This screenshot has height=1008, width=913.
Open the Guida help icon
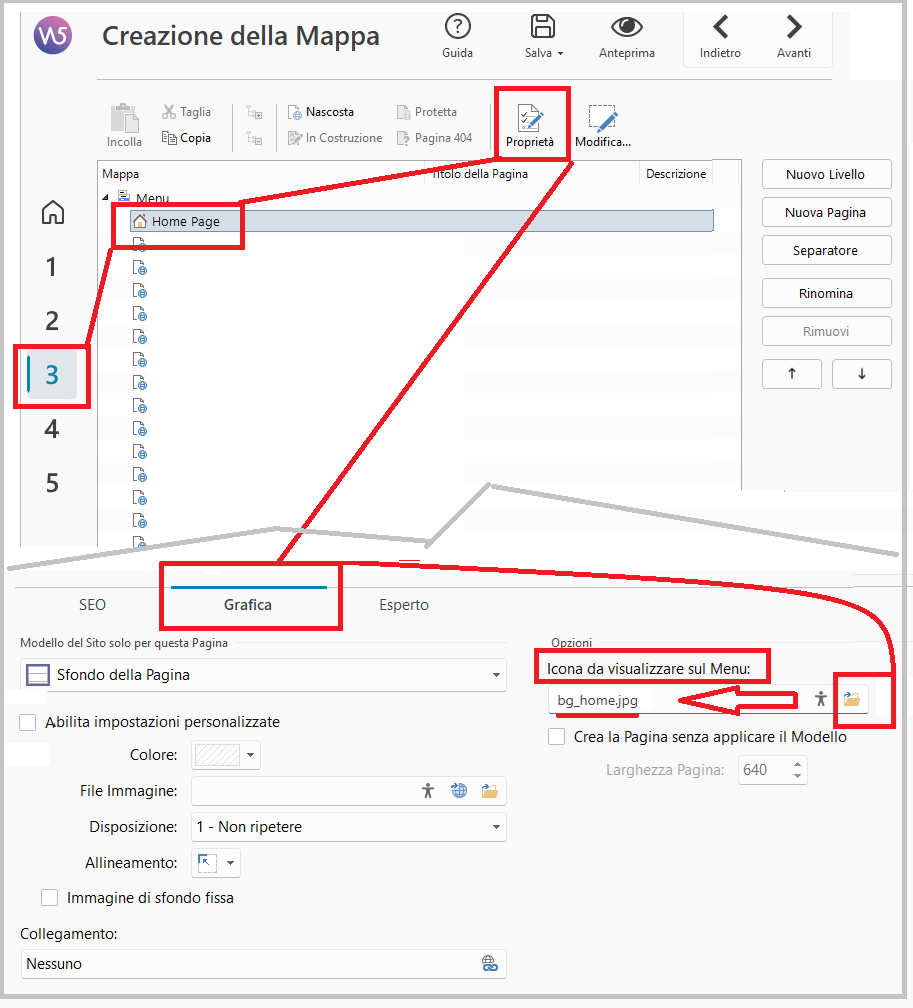[x=457, y=28]
